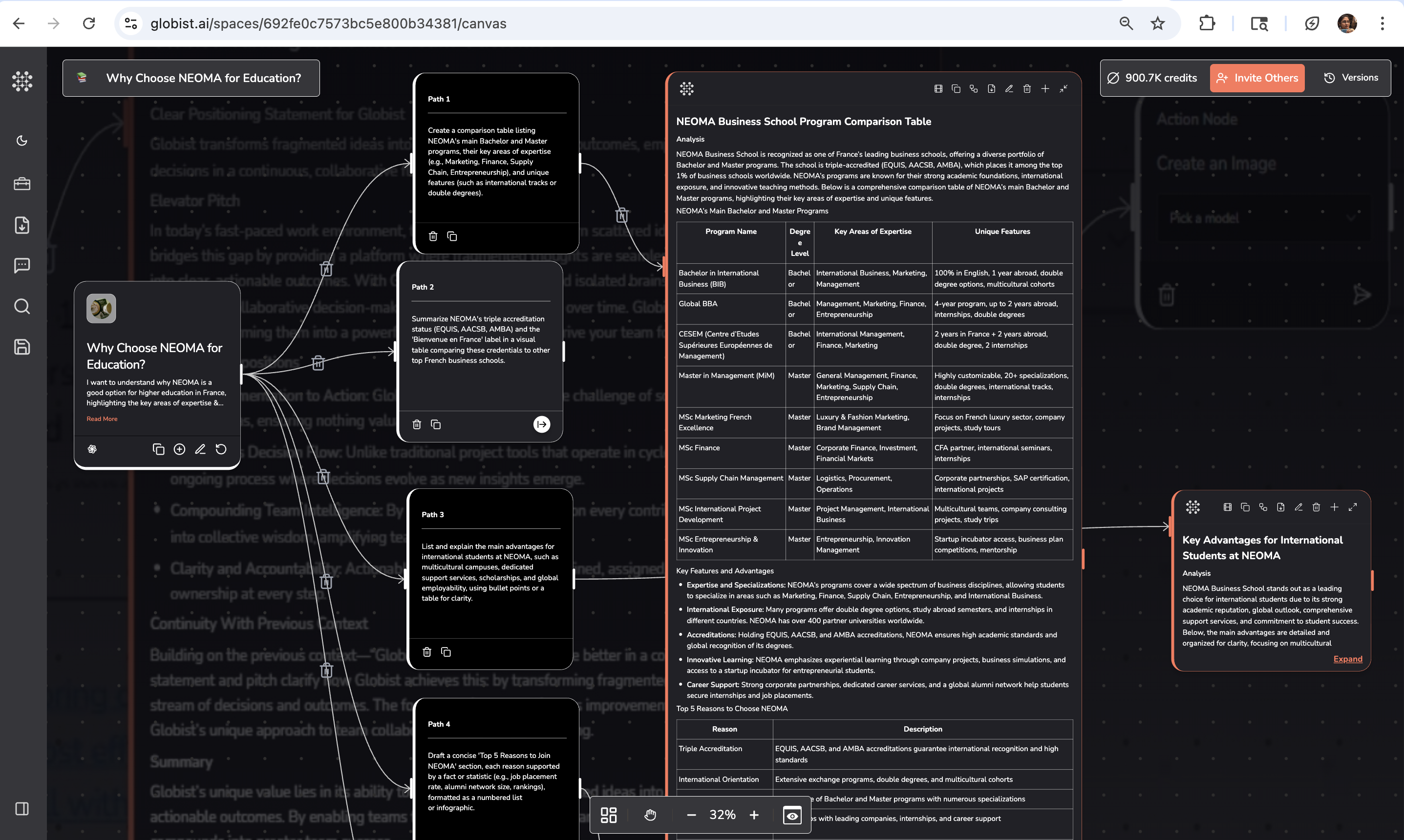Toggle dark mode moon icon in sidebar

tap(21, 140)
